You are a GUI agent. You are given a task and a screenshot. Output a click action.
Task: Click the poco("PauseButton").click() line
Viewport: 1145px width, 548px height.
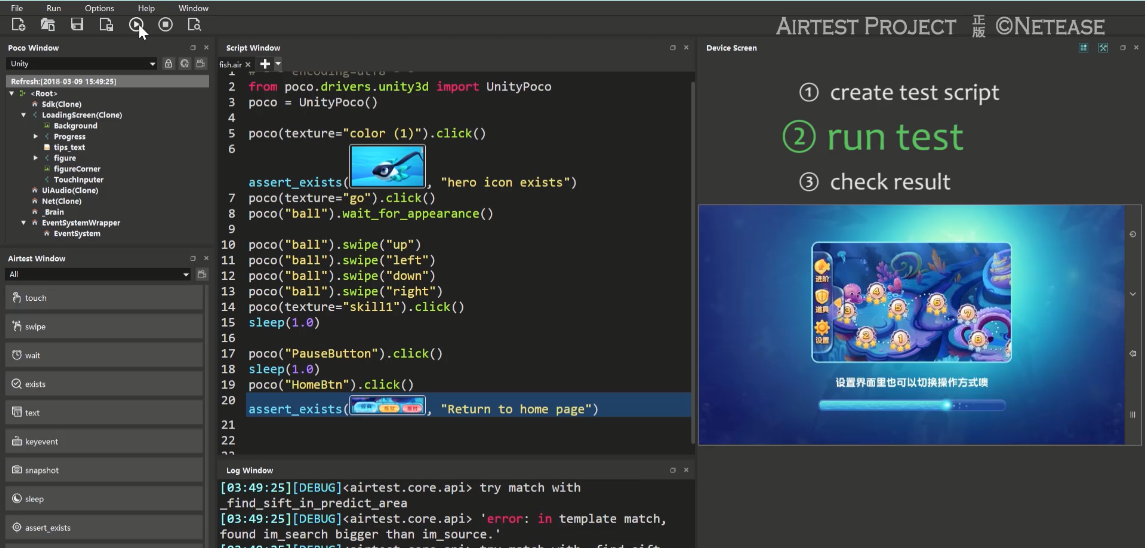(345, 354)
